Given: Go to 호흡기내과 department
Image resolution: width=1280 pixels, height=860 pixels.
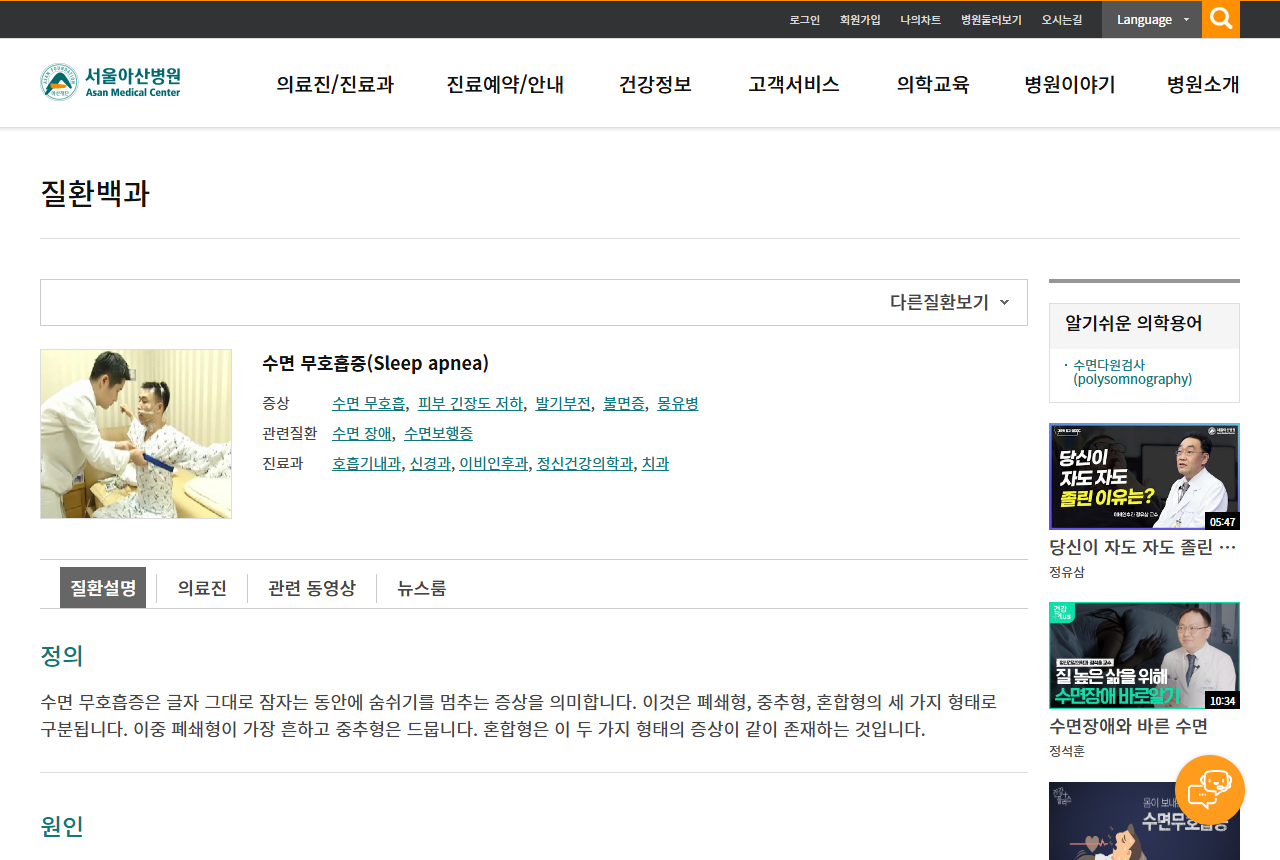Looking at the screenshot, I should pyautogui.click(x=366, y=464).
